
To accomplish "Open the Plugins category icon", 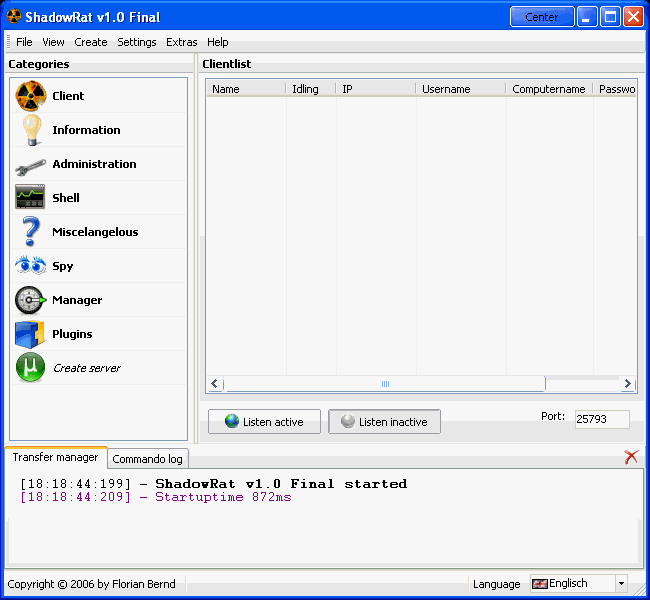I will tap(30, 334).
